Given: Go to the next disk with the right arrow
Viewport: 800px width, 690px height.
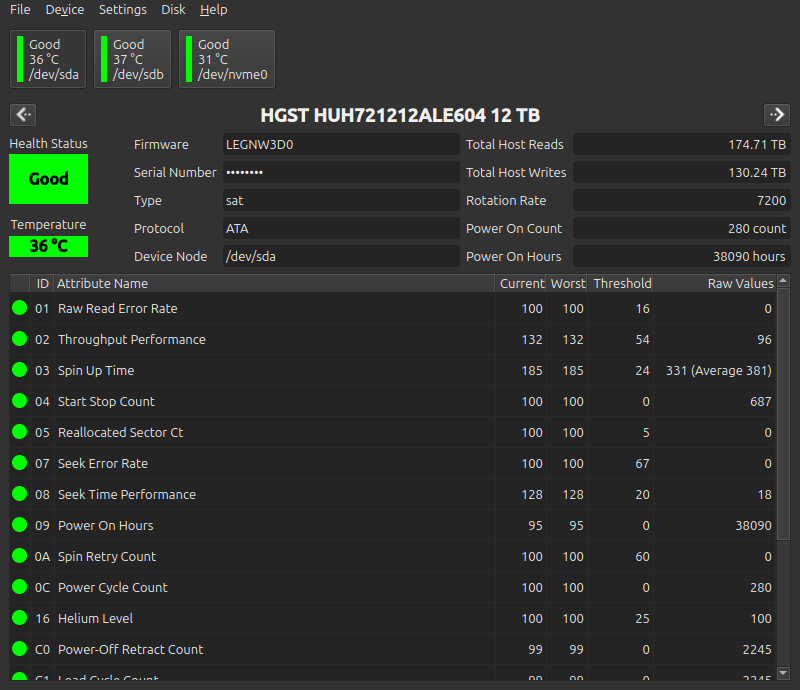Looking at the screenshot, I should click(x=777, y=115).
